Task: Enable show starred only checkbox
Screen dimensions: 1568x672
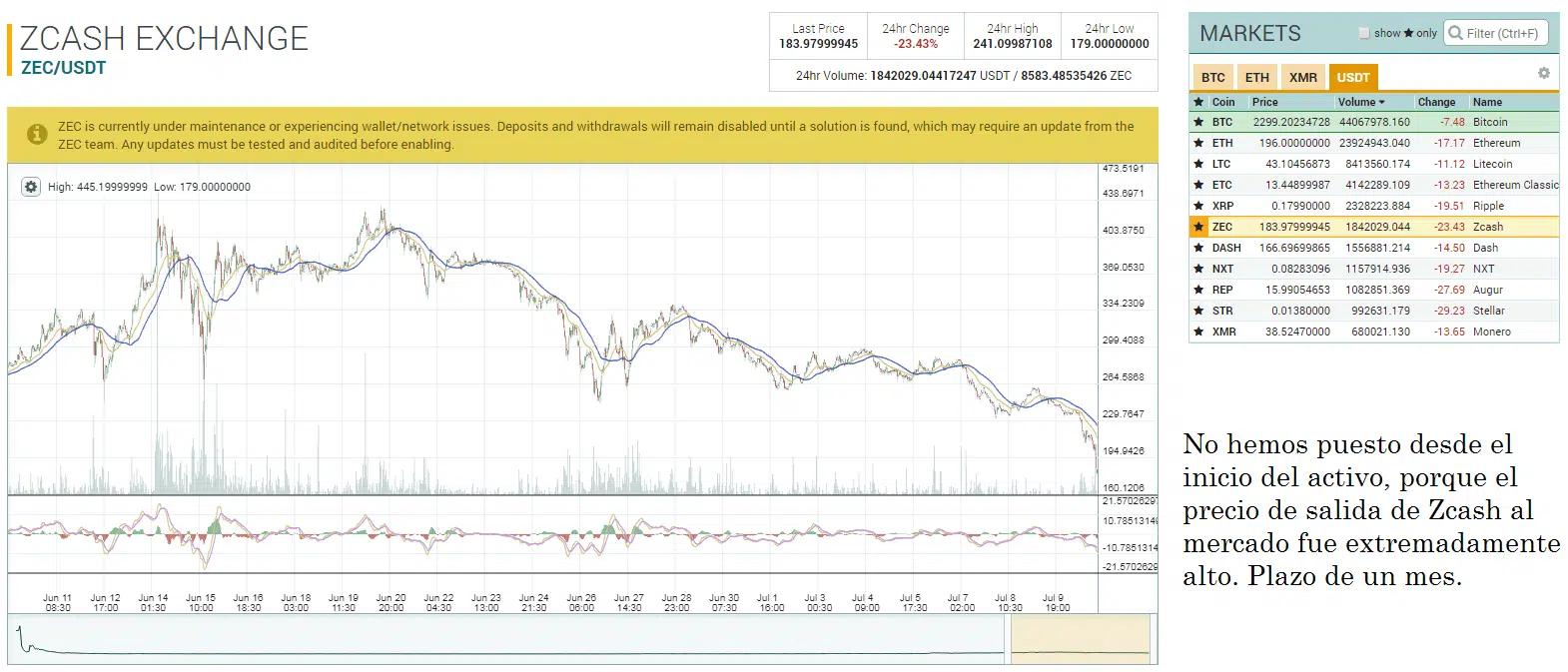Action: [1364, 33]
